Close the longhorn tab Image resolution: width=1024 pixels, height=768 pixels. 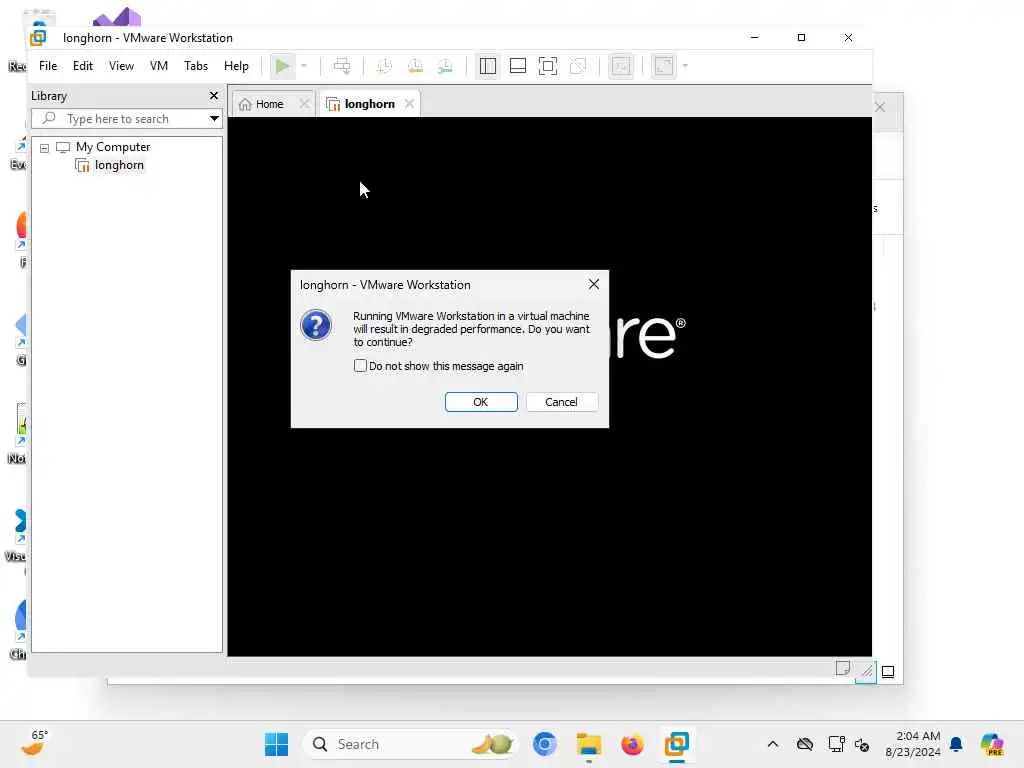[409, 104]
